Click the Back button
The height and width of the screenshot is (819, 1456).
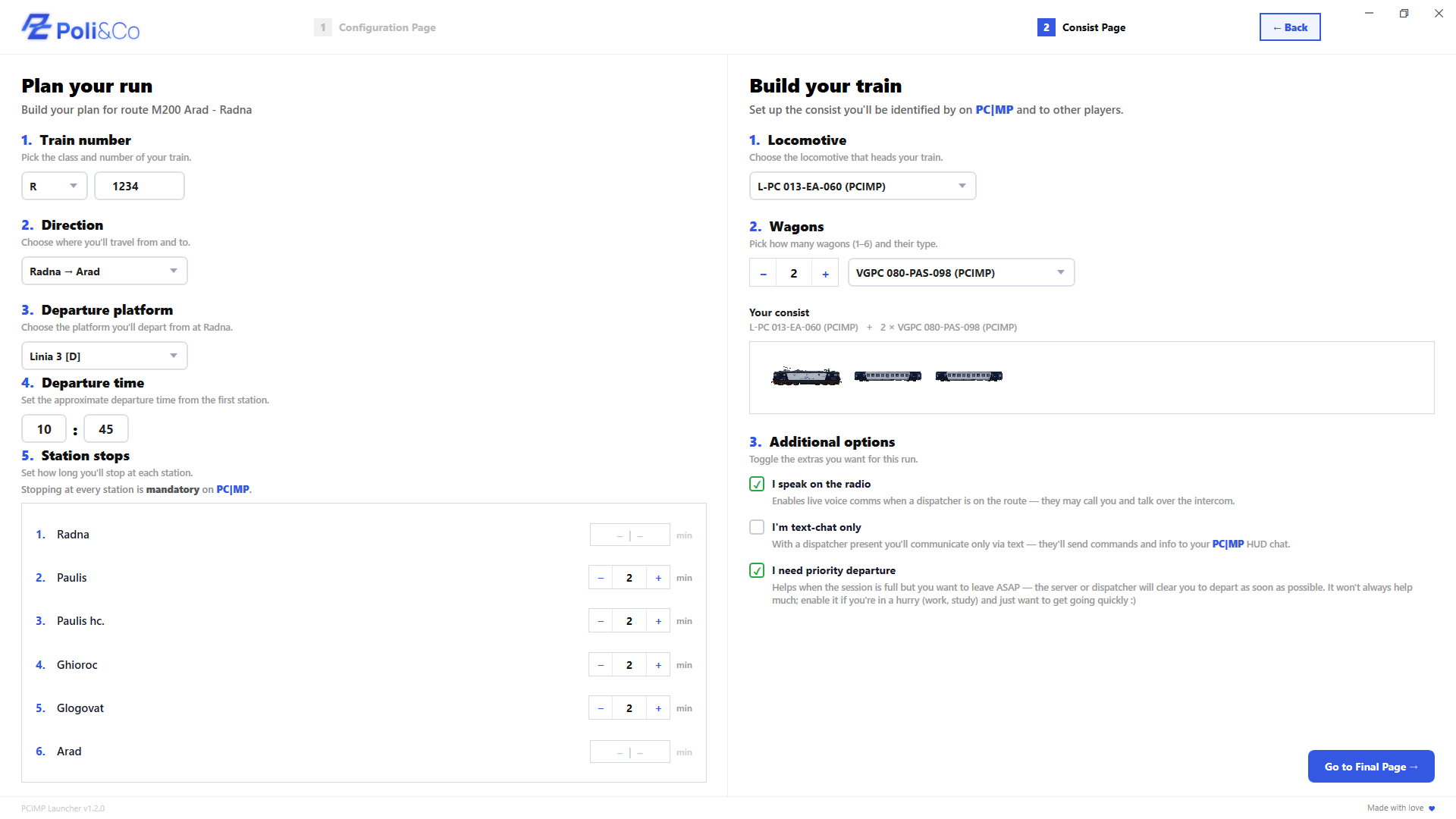coord(1290,27)
